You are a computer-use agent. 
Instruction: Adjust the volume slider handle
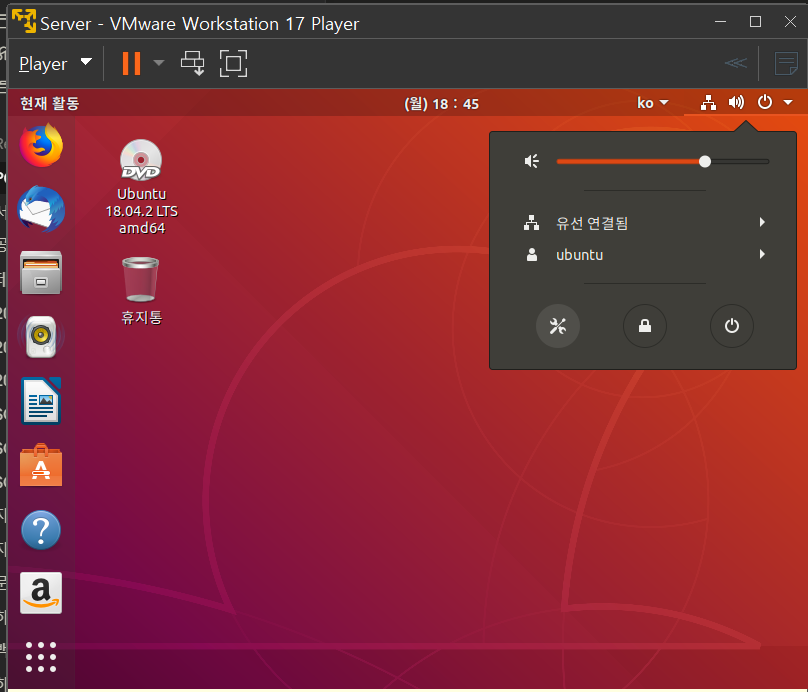[x=705, y=161]
